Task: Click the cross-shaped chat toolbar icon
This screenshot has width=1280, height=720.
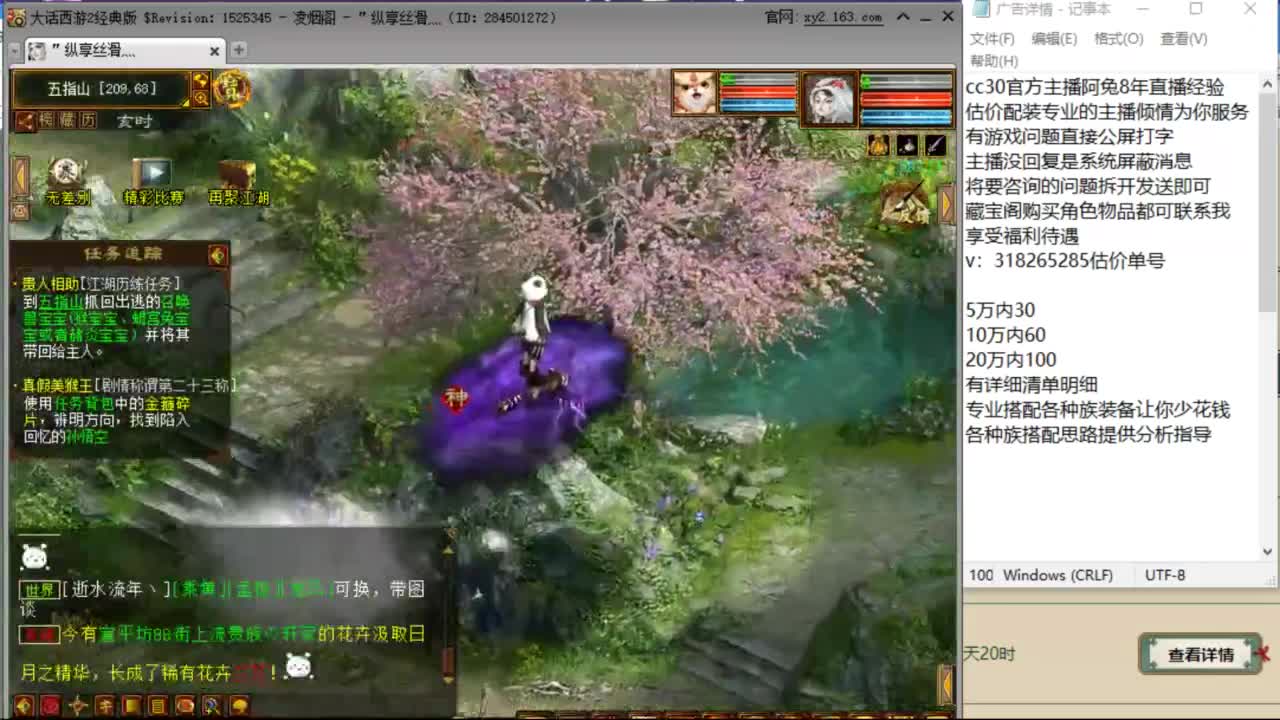Action: 77,706
